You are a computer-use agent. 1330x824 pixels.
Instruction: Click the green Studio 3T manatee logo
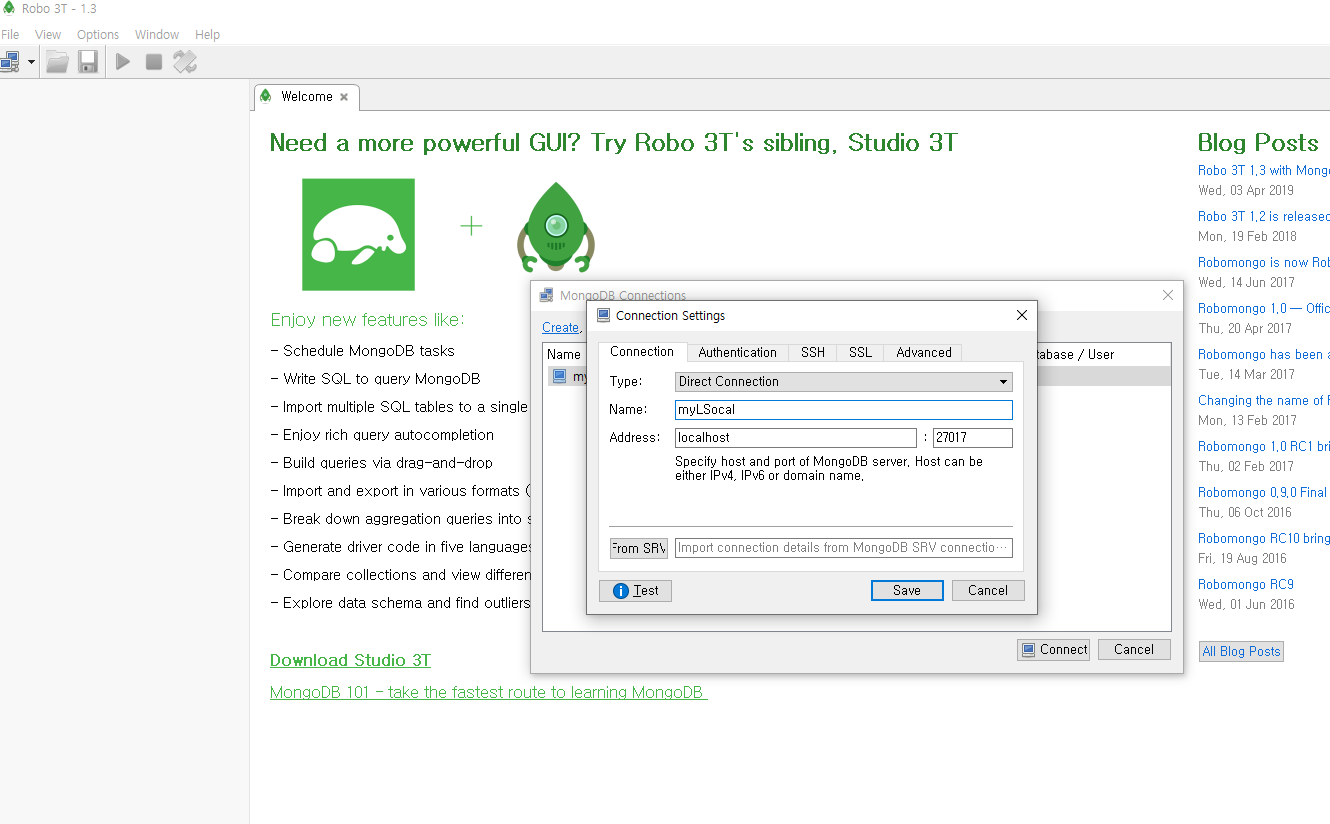(x=358, y=234)
